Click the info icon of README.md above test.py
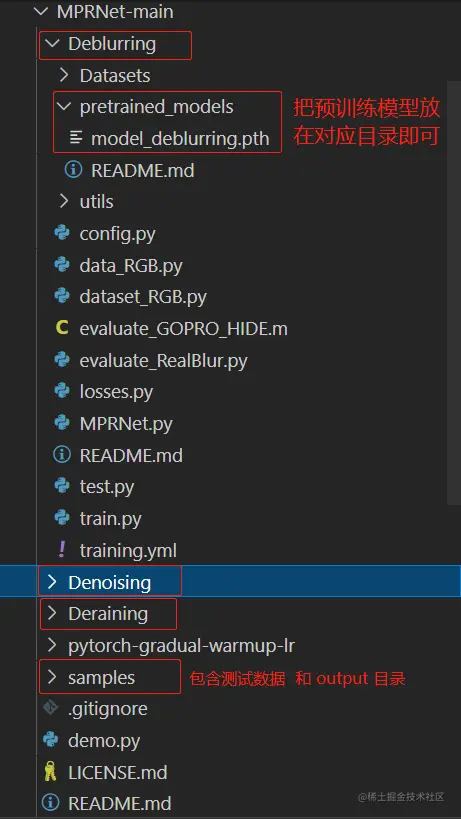The height and width of the screenshot is (819, 461). tap(62, 455)
